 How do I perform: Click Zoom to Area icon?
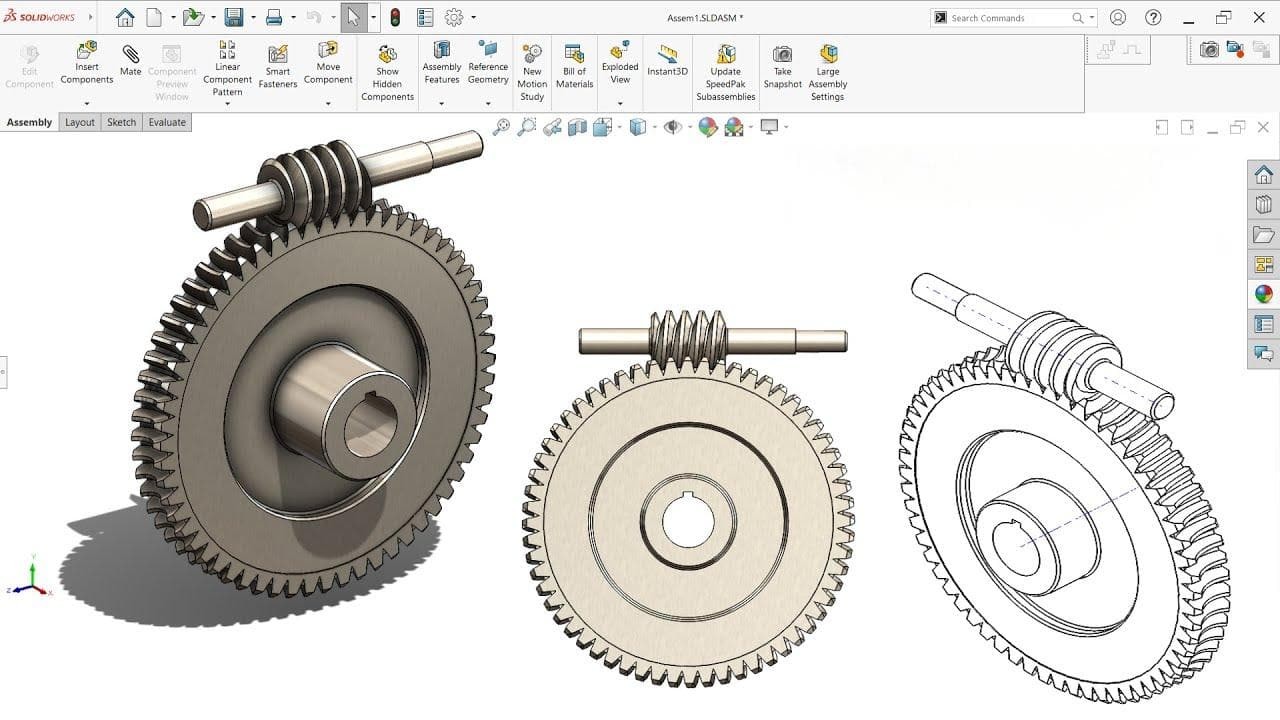[526, 127]
